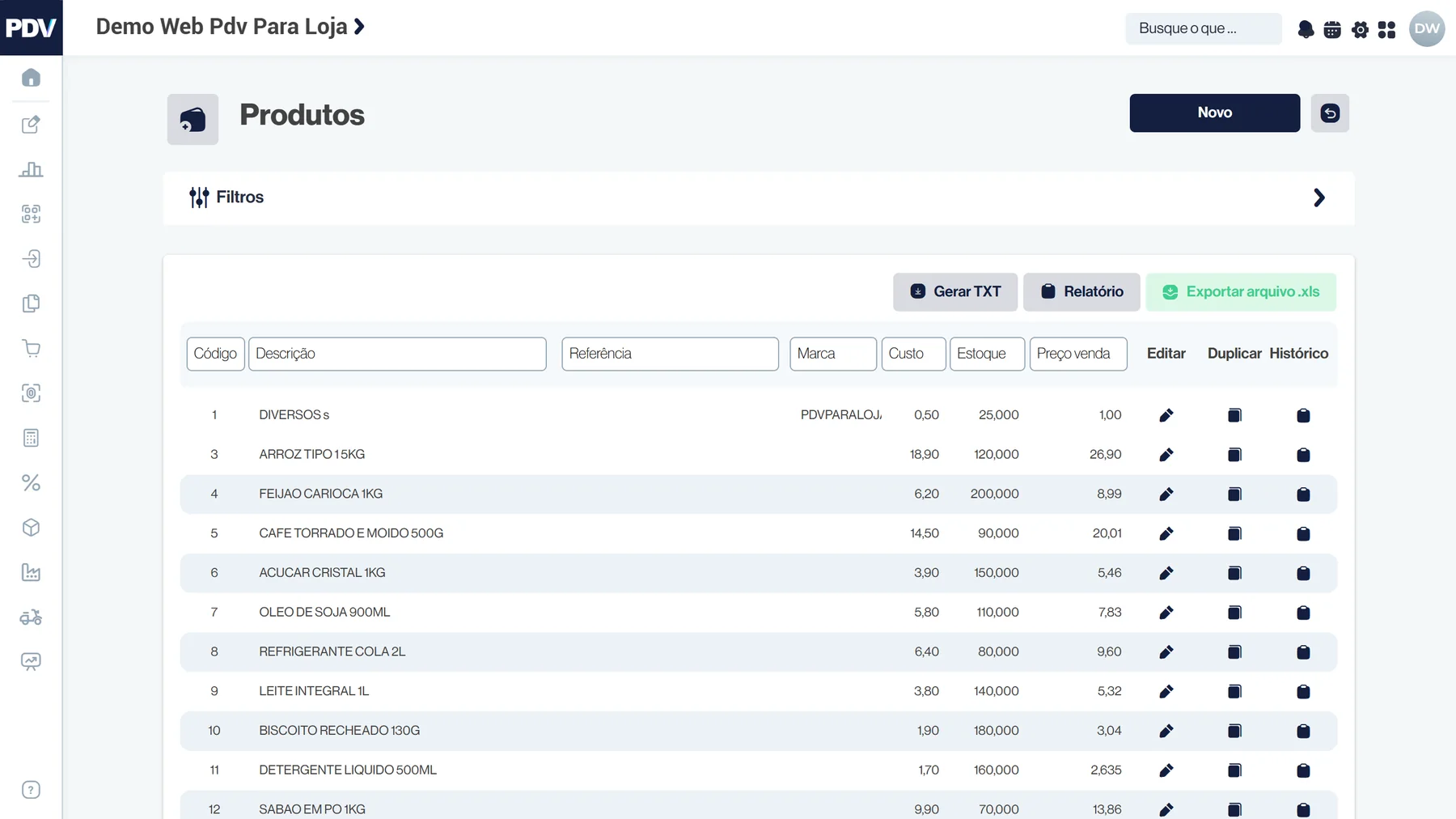Click the Estoque filter field
Image resolution: width=1456 pixels, height=819 pixels.
pos(987,354)
